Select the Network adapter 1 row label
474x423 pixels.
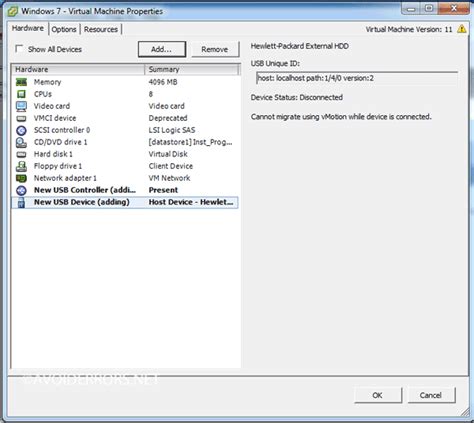point(65,178)
